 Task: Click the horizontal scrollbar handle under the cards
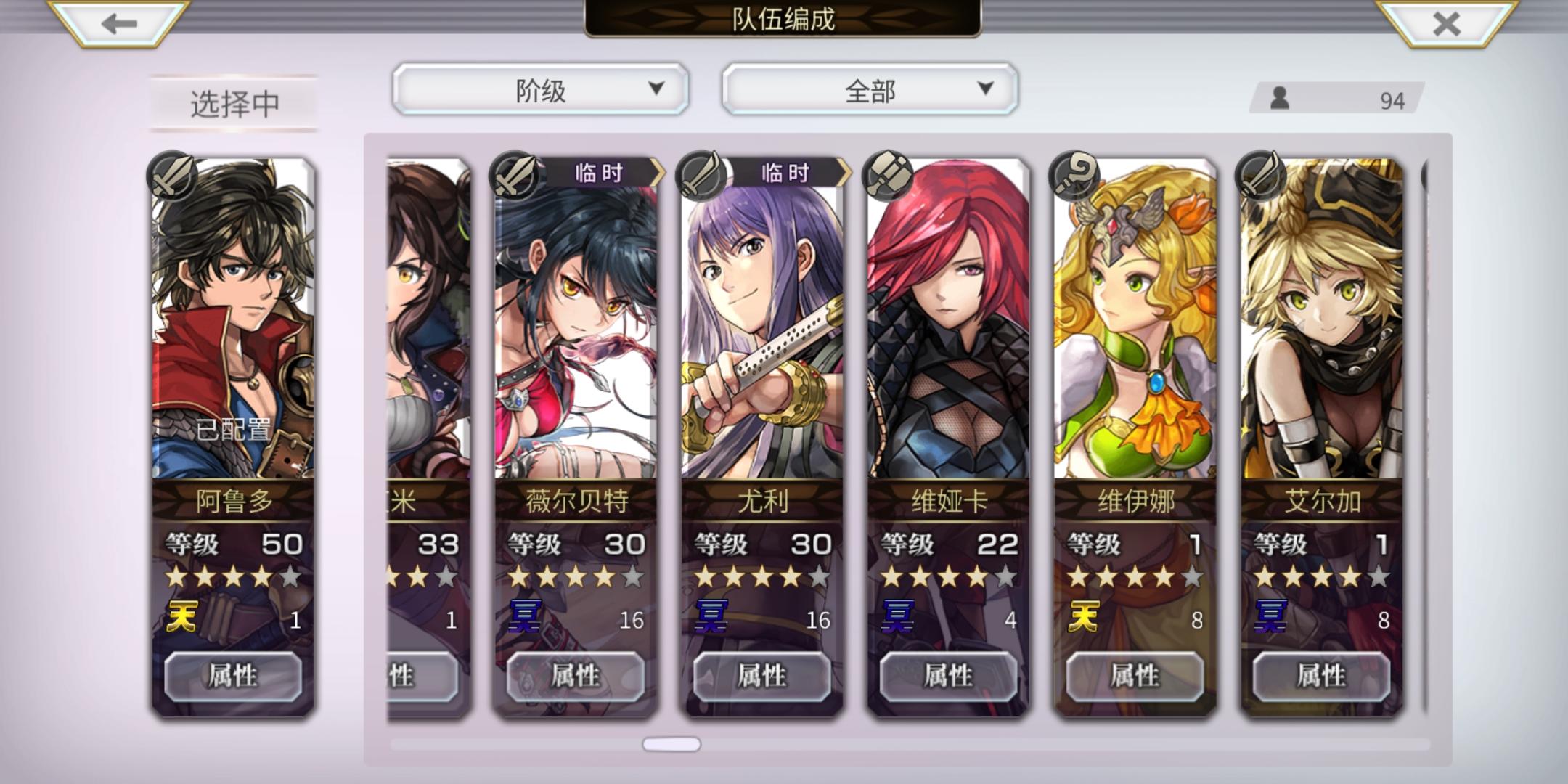671,744
